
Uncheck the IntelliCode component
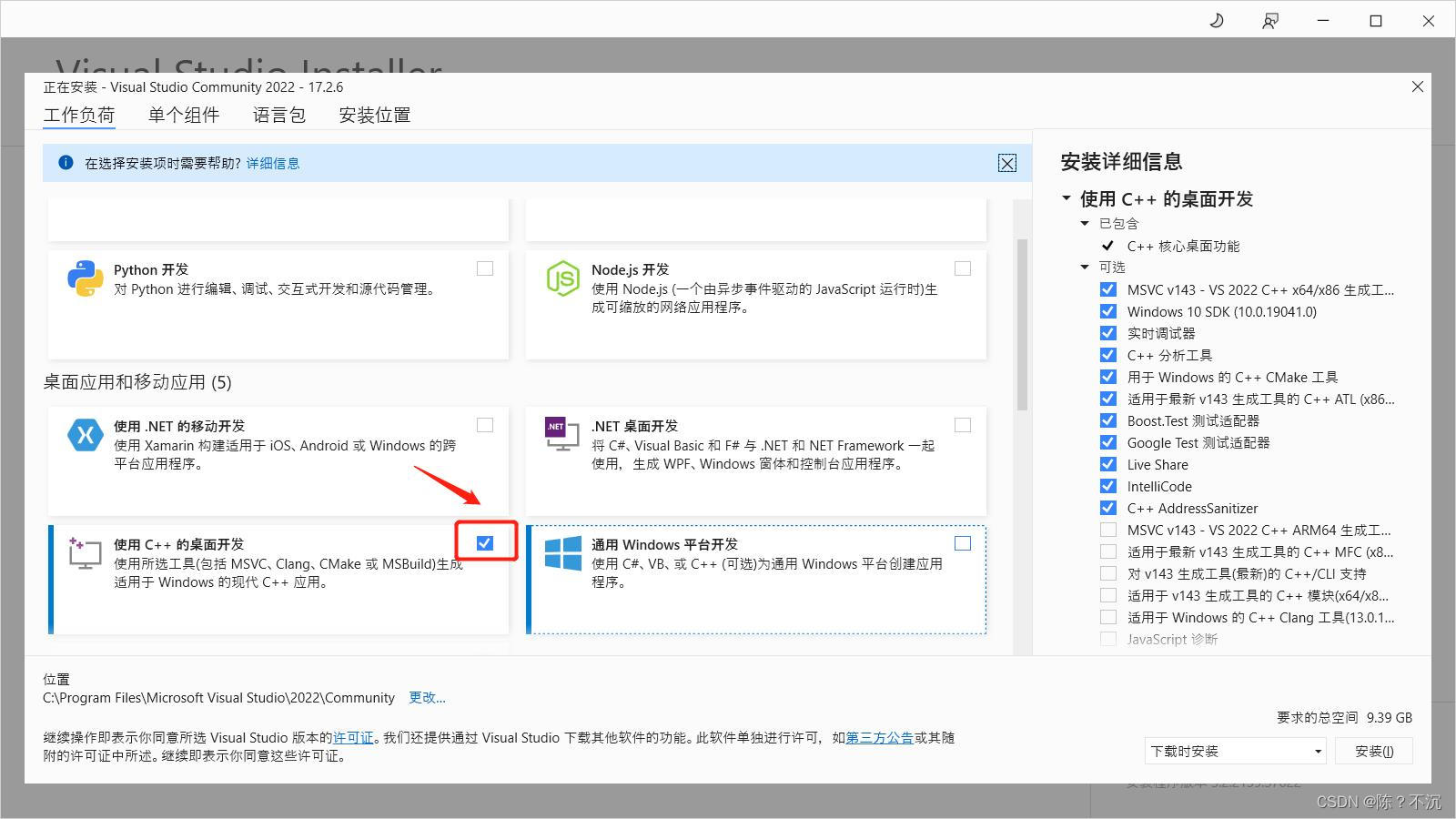click(1107, 486)
